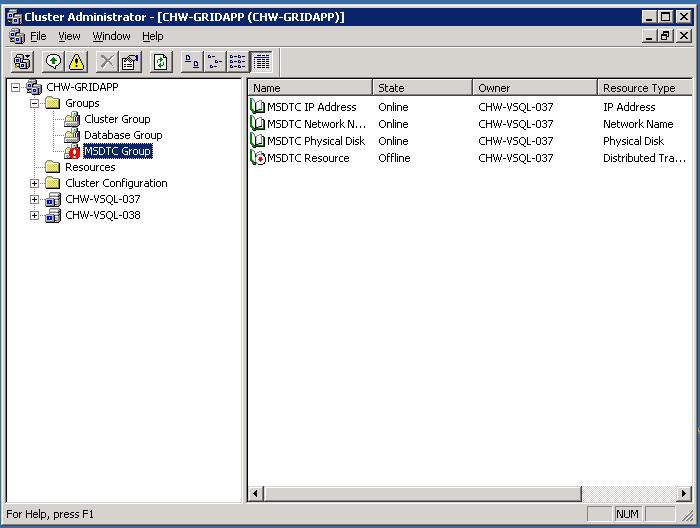Viewport: 700px width, 528px height.
Task: Click the Offline state of MSDTC Resource
Action: click(394, 158)
